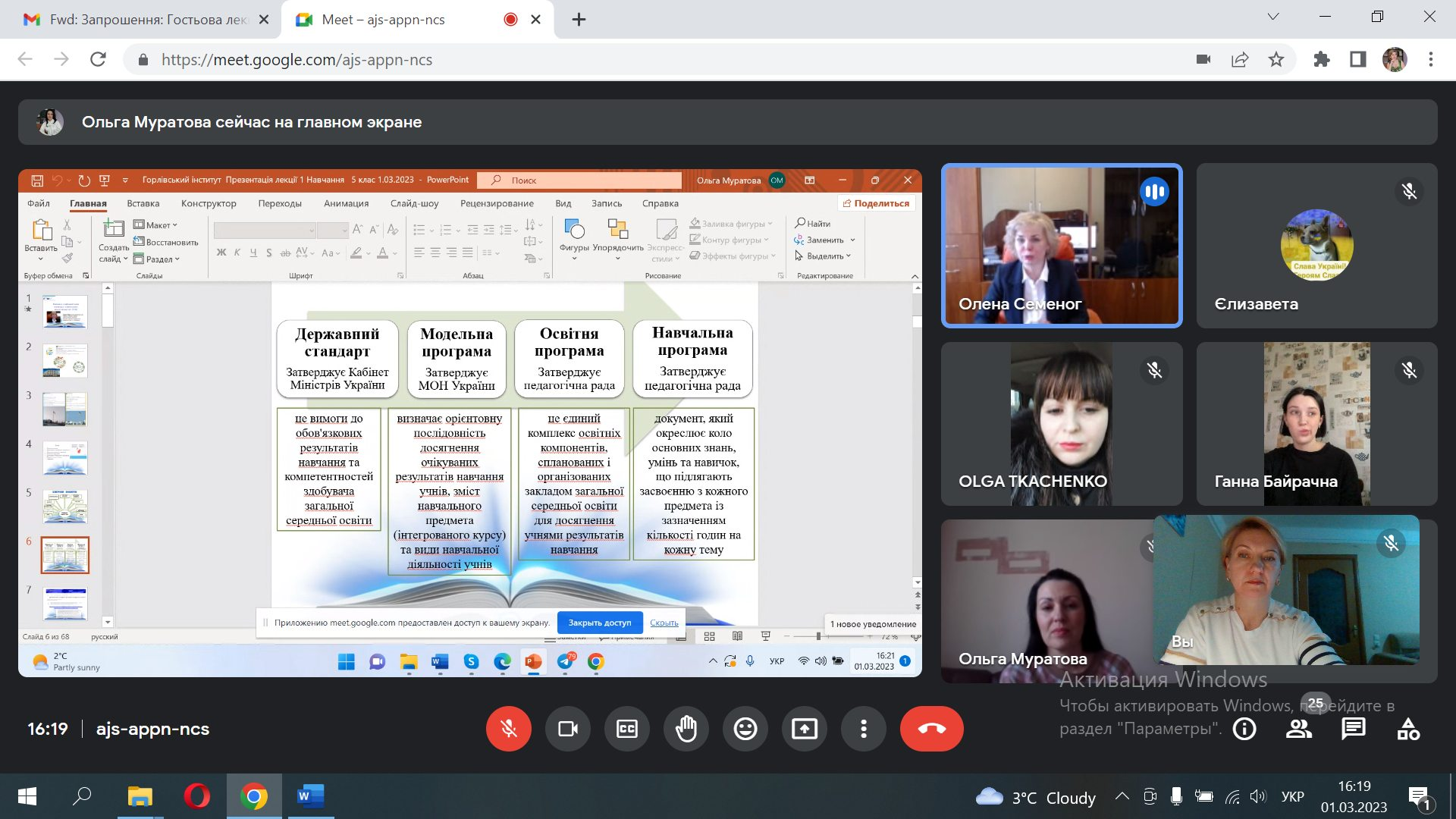
Task: Open the Activities panel
Action: coord(1408,729)
